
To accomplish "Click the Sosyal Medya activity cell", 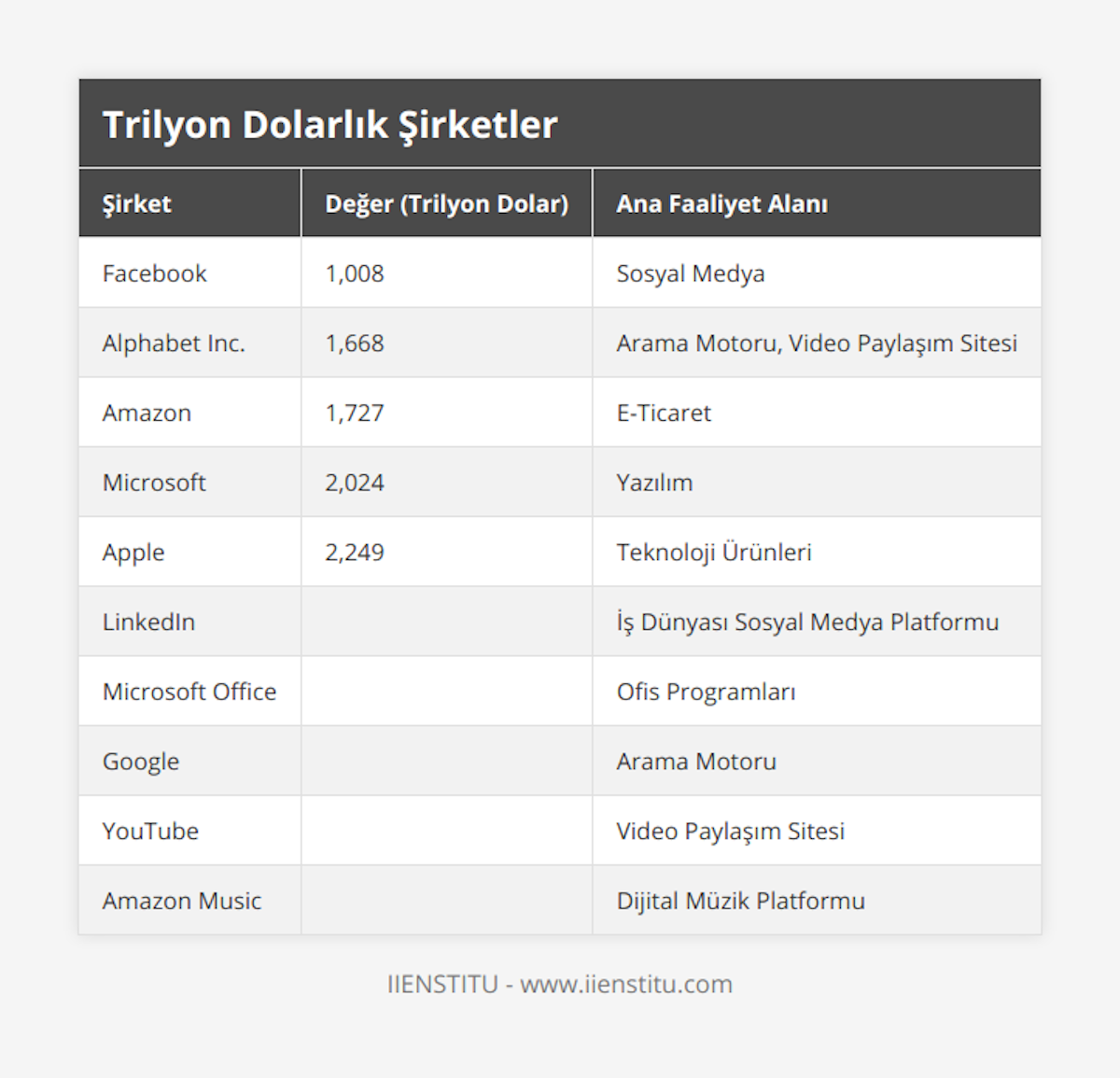I will click(x=691, y=273).
